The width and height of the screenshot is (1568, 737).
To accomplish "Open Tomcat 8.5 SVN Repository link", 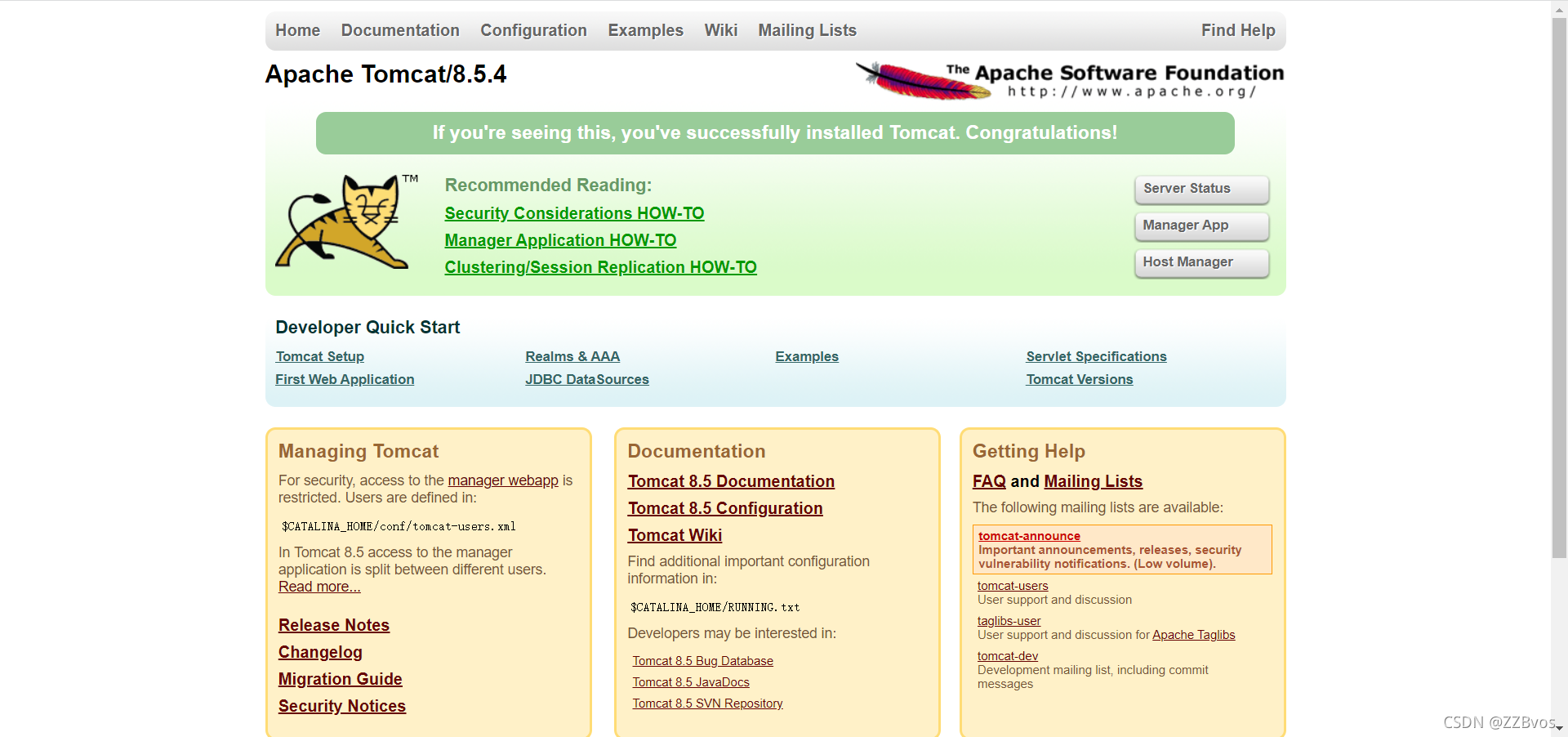I will tap(707, 703).
